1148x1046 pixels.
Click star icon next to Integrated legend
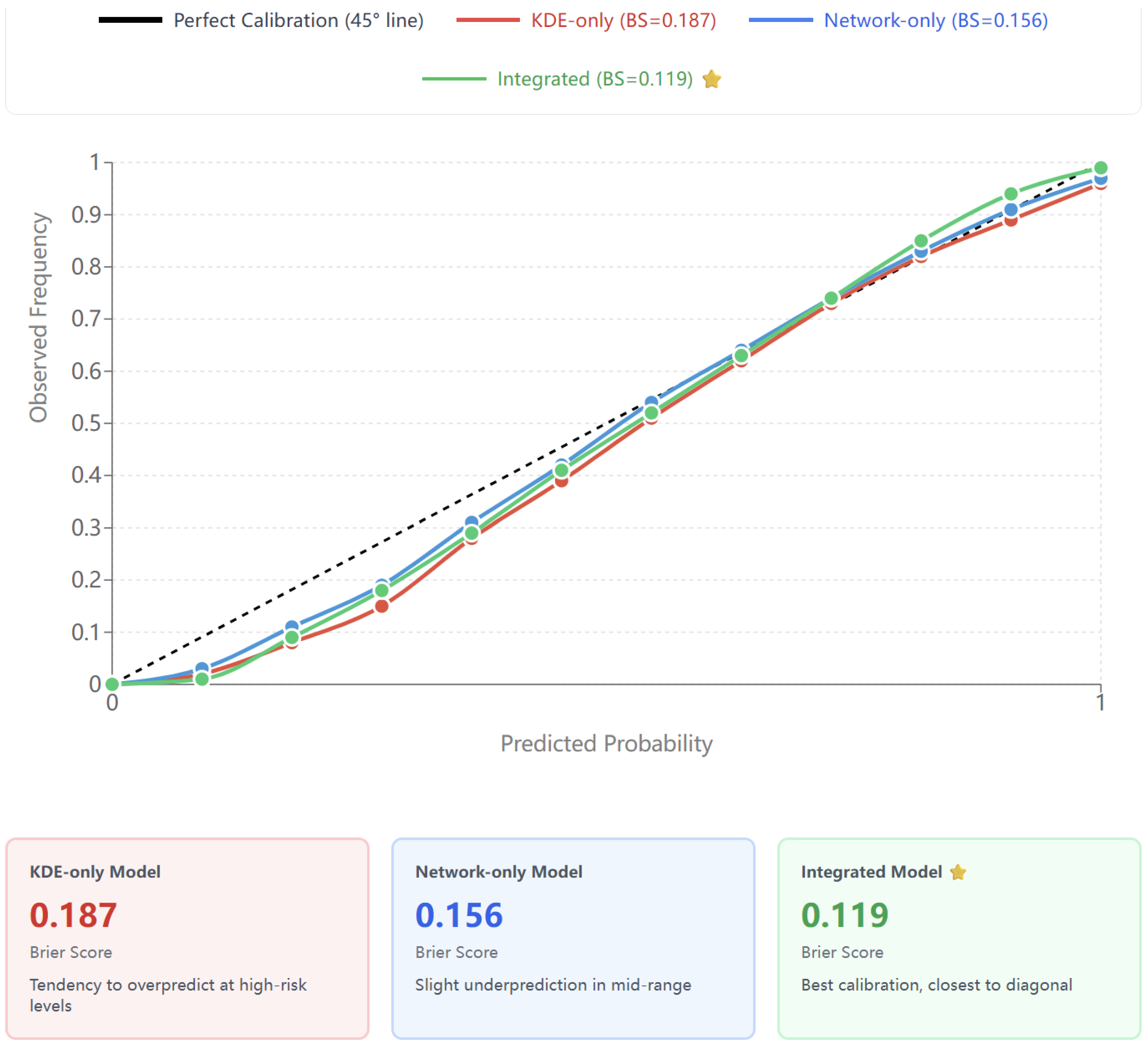tap(712, 79)
